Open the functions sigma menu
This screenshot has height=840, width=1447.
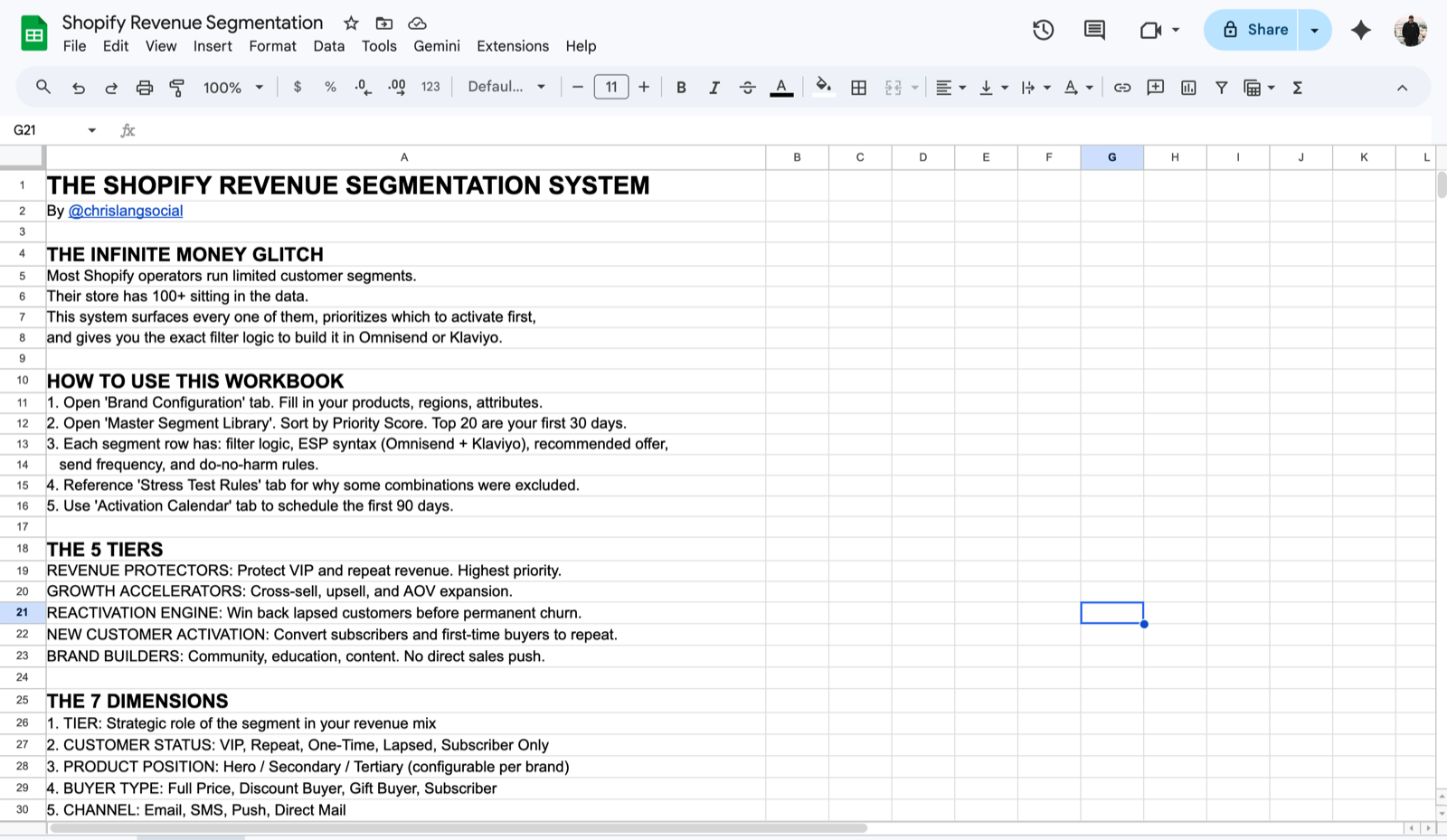click(1297, 88)
